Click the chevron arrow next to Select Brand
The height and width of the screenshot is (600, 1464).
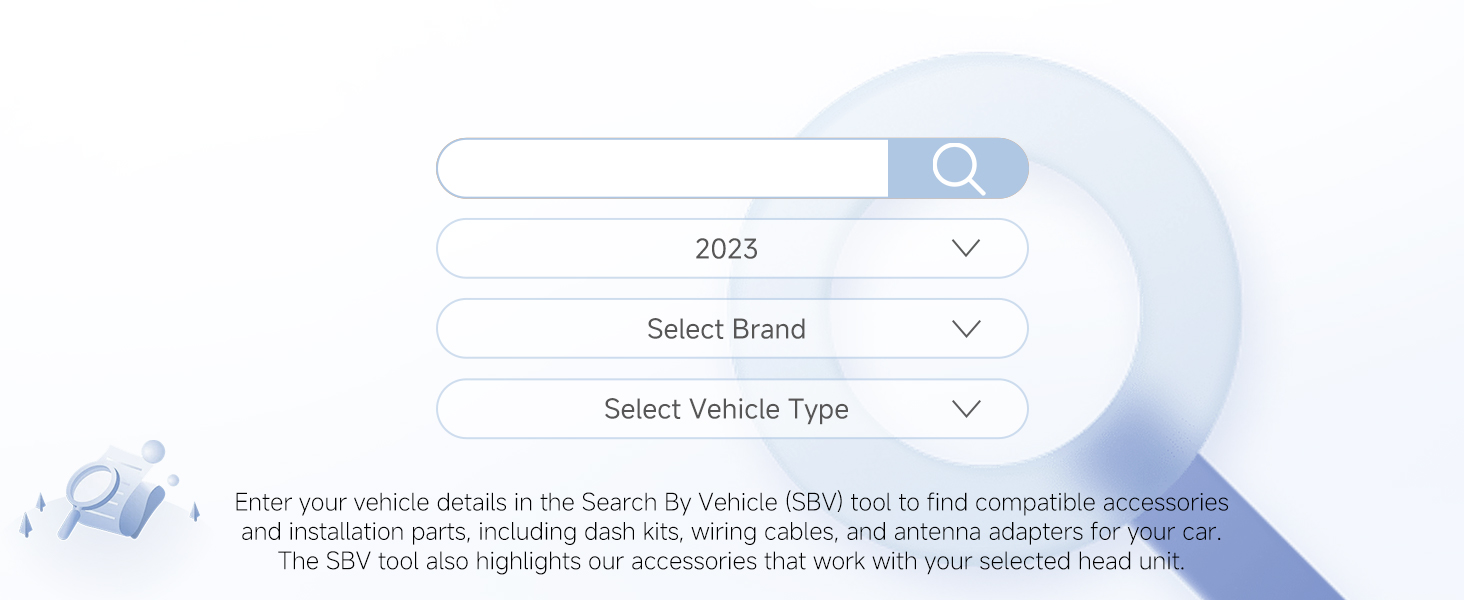point(966,328)
